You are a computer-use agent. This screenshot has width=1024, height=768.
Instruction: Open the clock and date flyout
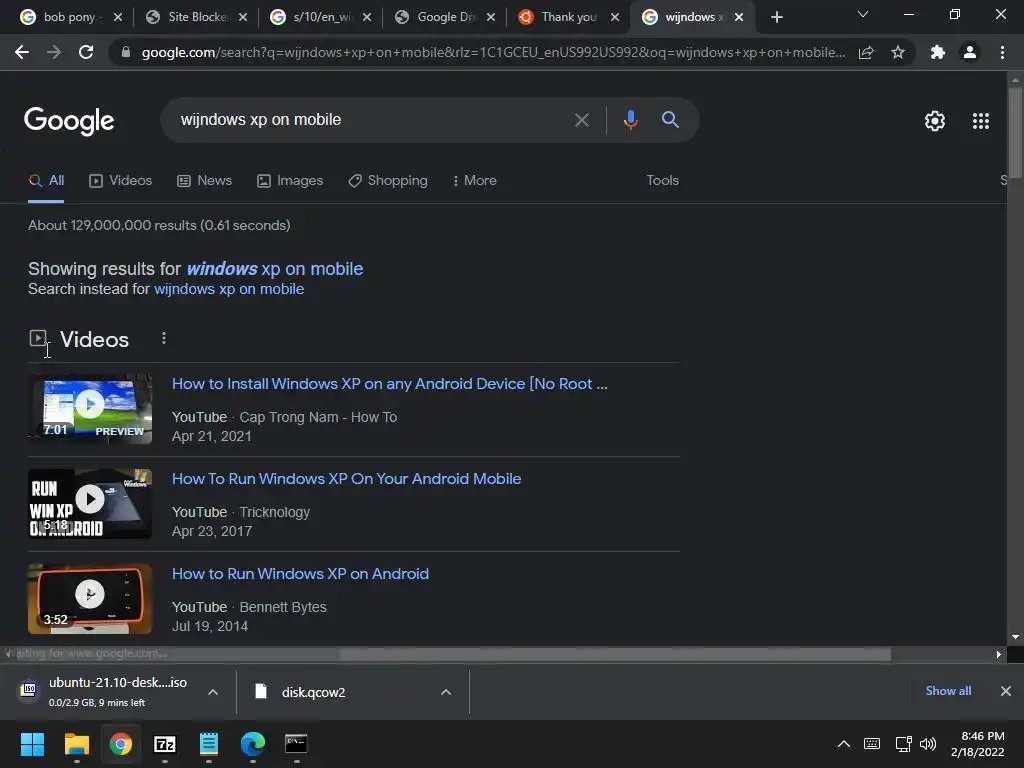[x=978, y=744]
